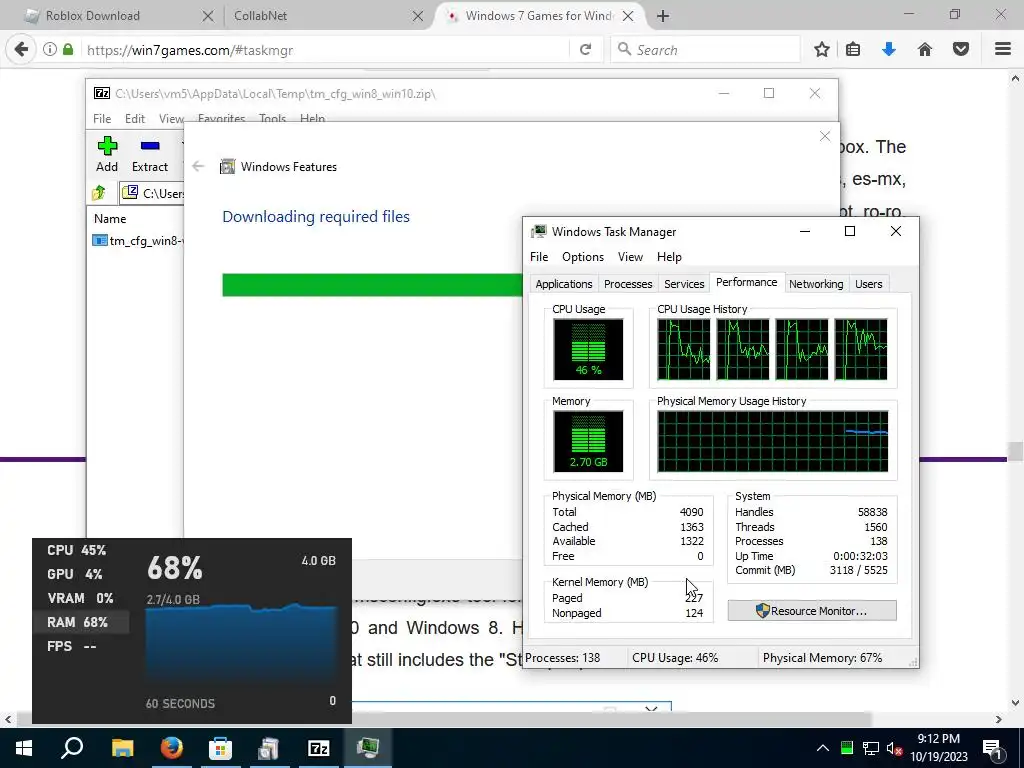The height and width of the screenshot is (768, 1024).
Task: Open Resource Monitor
Action: pyautogui.click(x=812, y=611)
